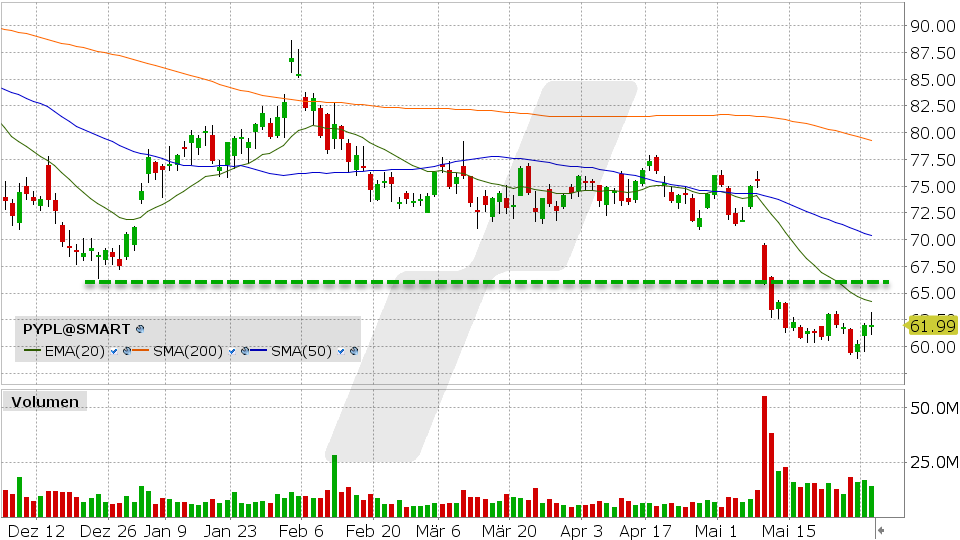Click the 61.99 current price tag

point(932,326)
